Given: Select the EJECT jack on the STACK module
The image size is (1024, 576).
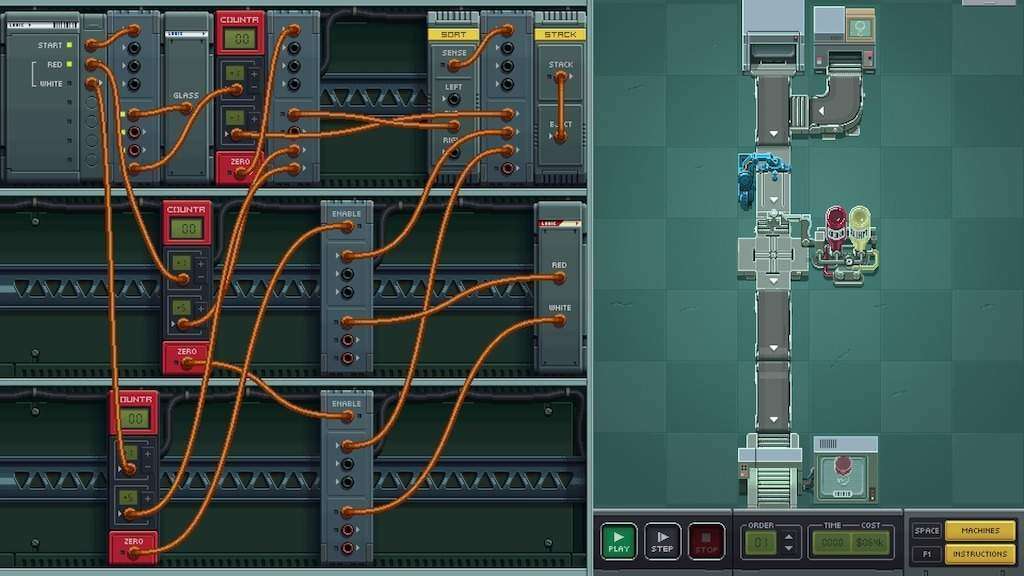Looking at the screenshot, I should click(x=560, y=136).
